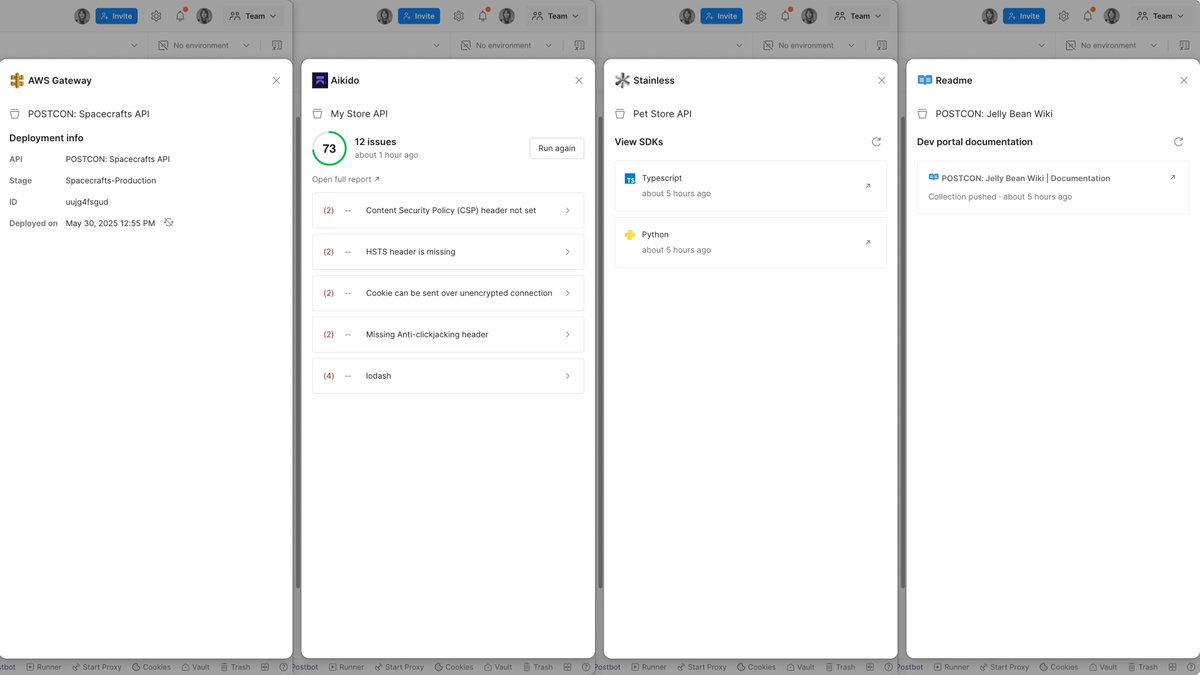Open notifications bell above the Aikido panel
This screenshot has height=675, width=1200.
(x=483, y=16)
